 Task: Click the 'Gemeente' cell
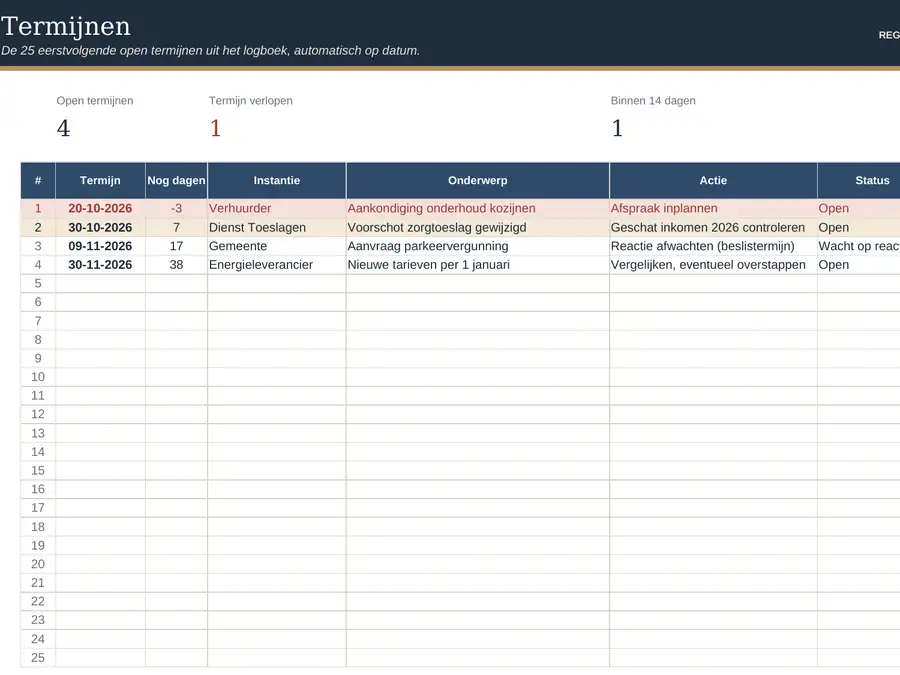pos(277,246)
